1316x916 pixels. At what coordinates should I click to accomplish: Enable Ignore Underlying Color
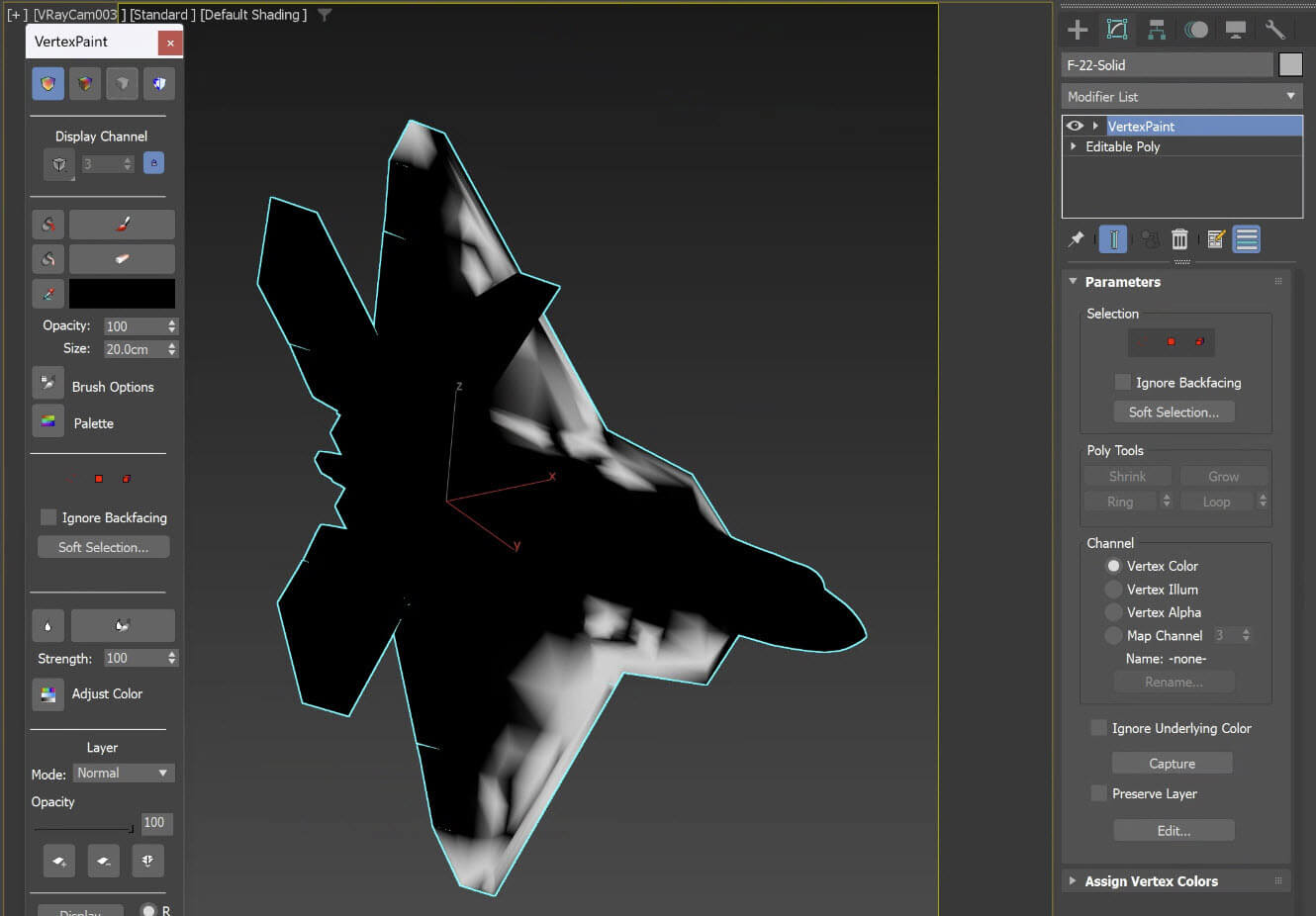click(1098, 728)
